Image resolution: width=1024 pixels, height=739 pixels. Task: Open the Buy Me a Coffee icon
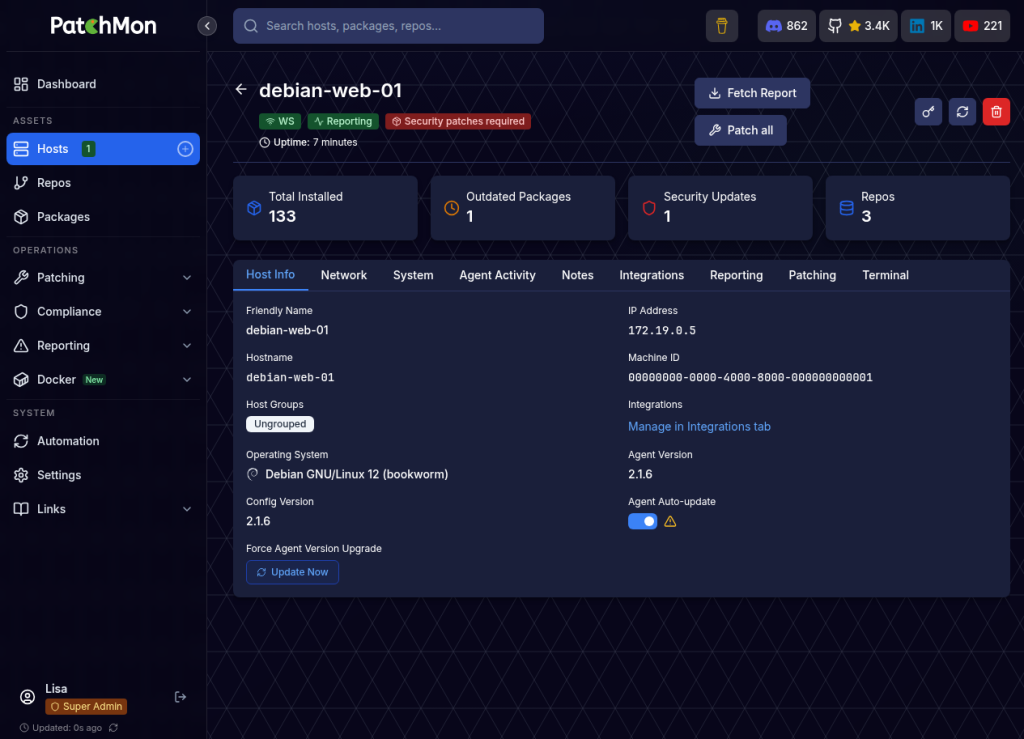[x=722, y=26]
